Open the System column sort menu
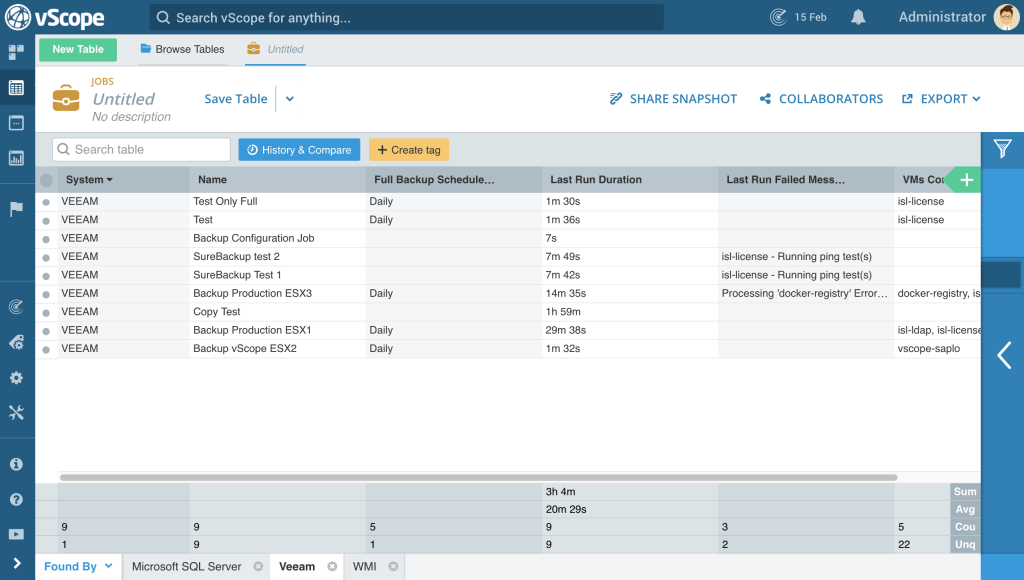The height and width of the screenshot is (580, 1024). pyautogui.click(x=110, y=180)
